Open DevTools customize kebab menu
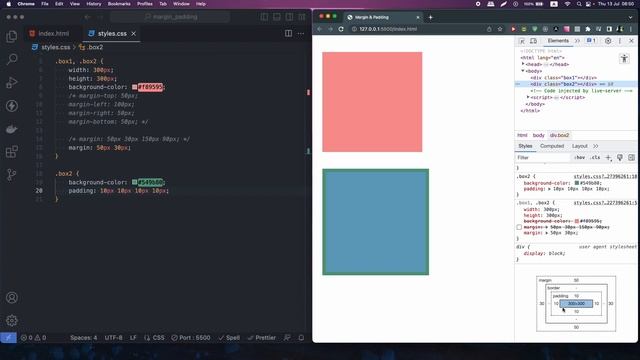Screen dimensions: 640x360 coord(620,41)
